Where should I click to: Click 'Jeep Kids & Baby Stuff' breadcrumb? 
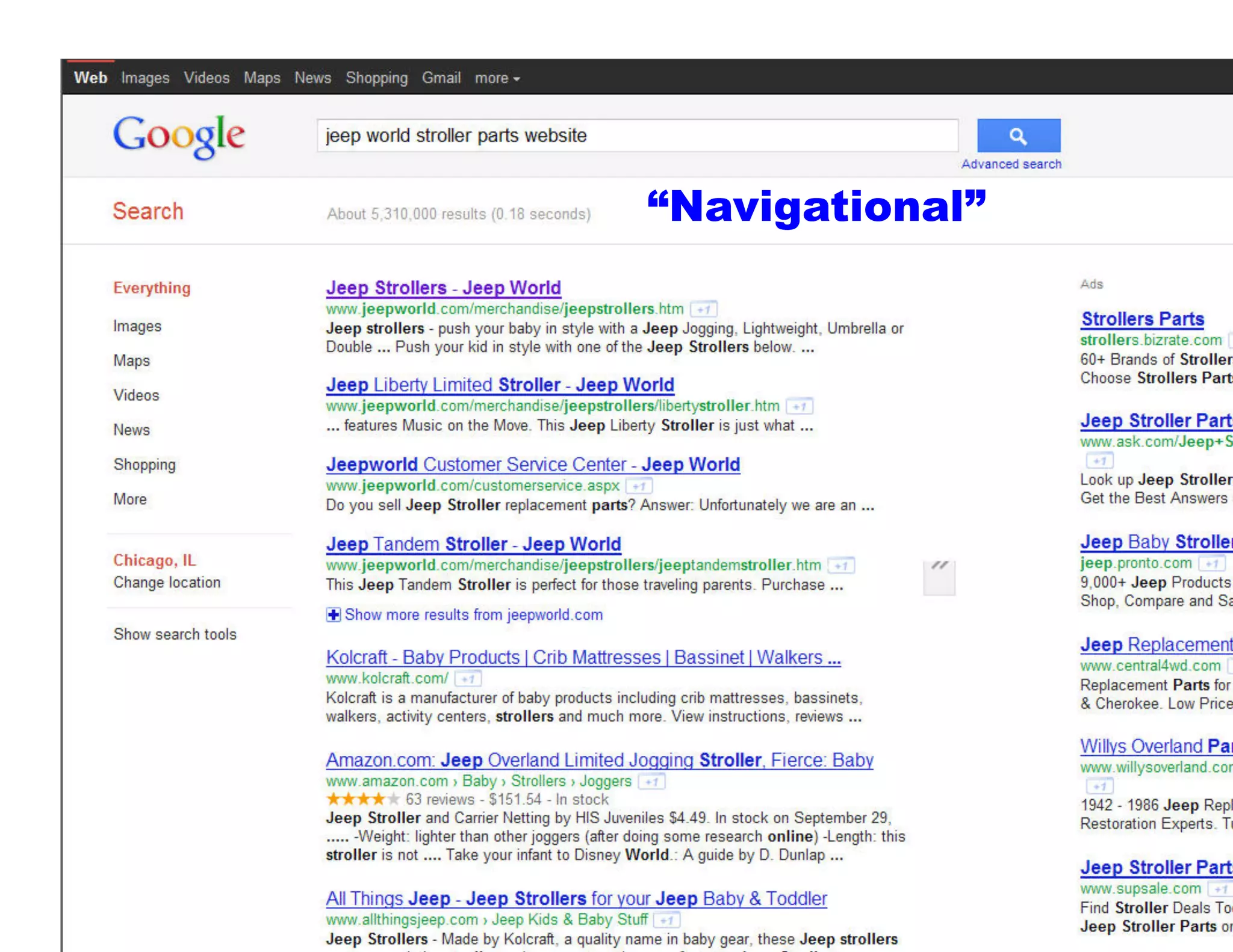570,920
